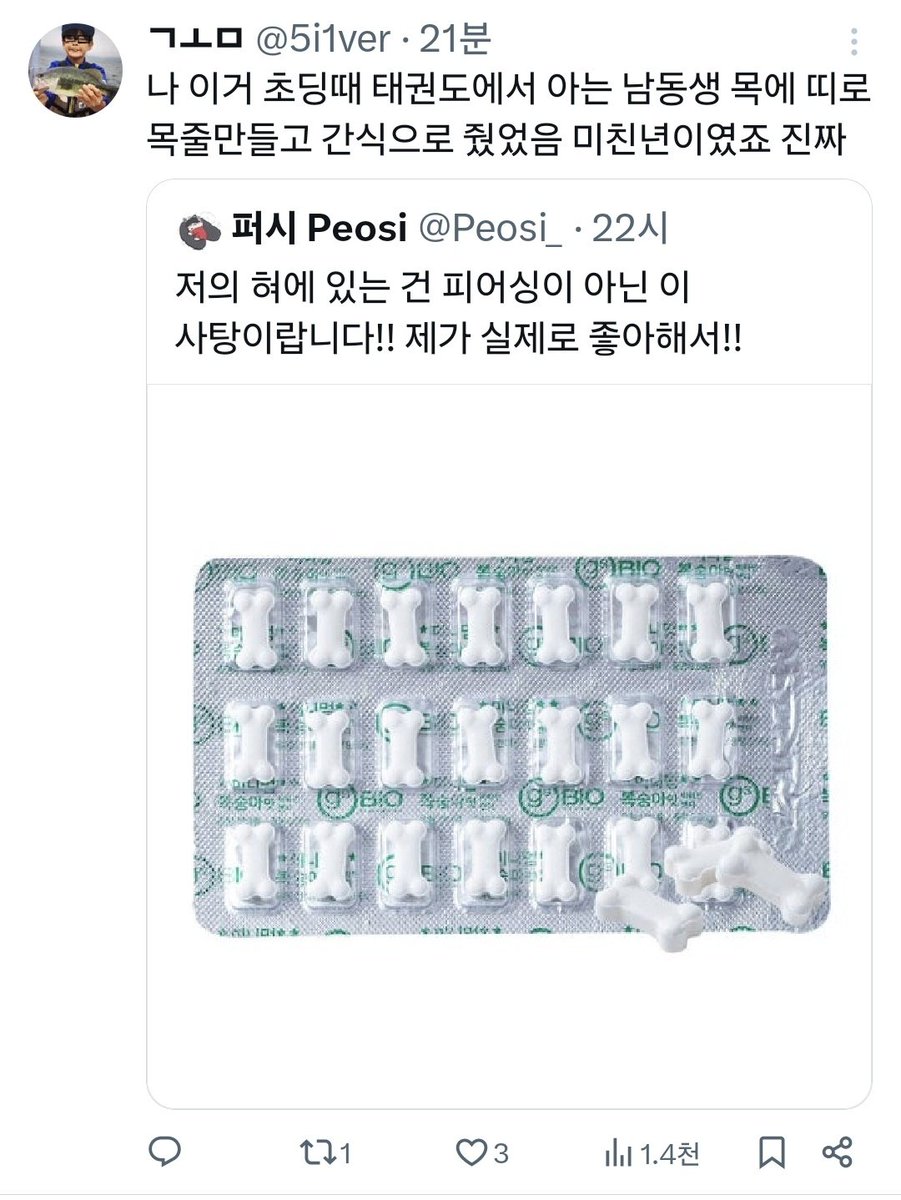This screenshot has height=1200, width=901.
Task: Click the main tweet text about 태권도
Action: point(509,116)
